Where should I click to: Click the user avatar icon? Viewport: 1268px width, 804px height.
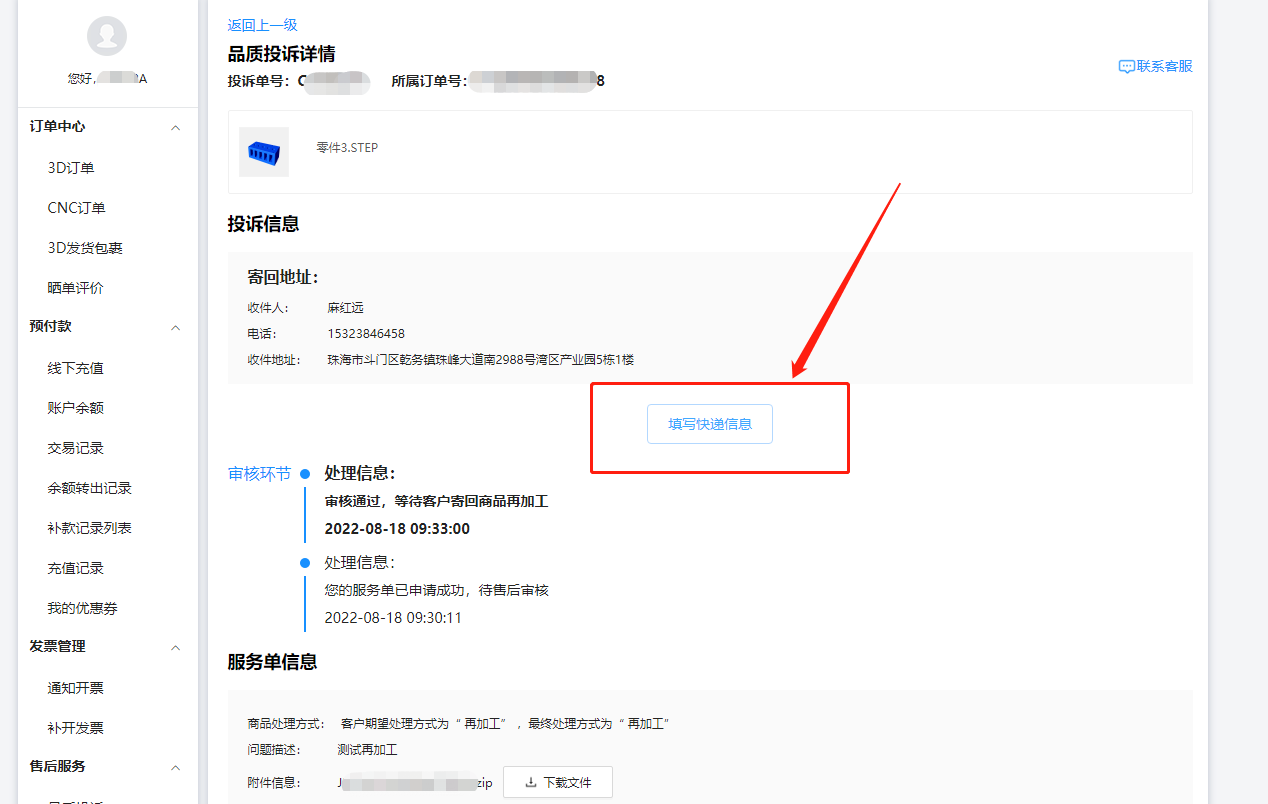pyautogui.click(x=107, y=36)
